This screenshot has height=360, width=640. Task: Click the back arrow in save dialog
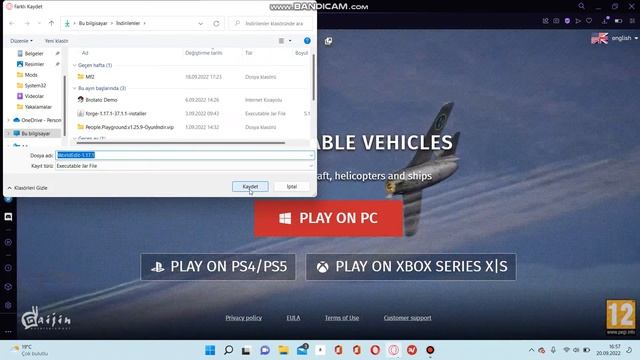(12, 23)
